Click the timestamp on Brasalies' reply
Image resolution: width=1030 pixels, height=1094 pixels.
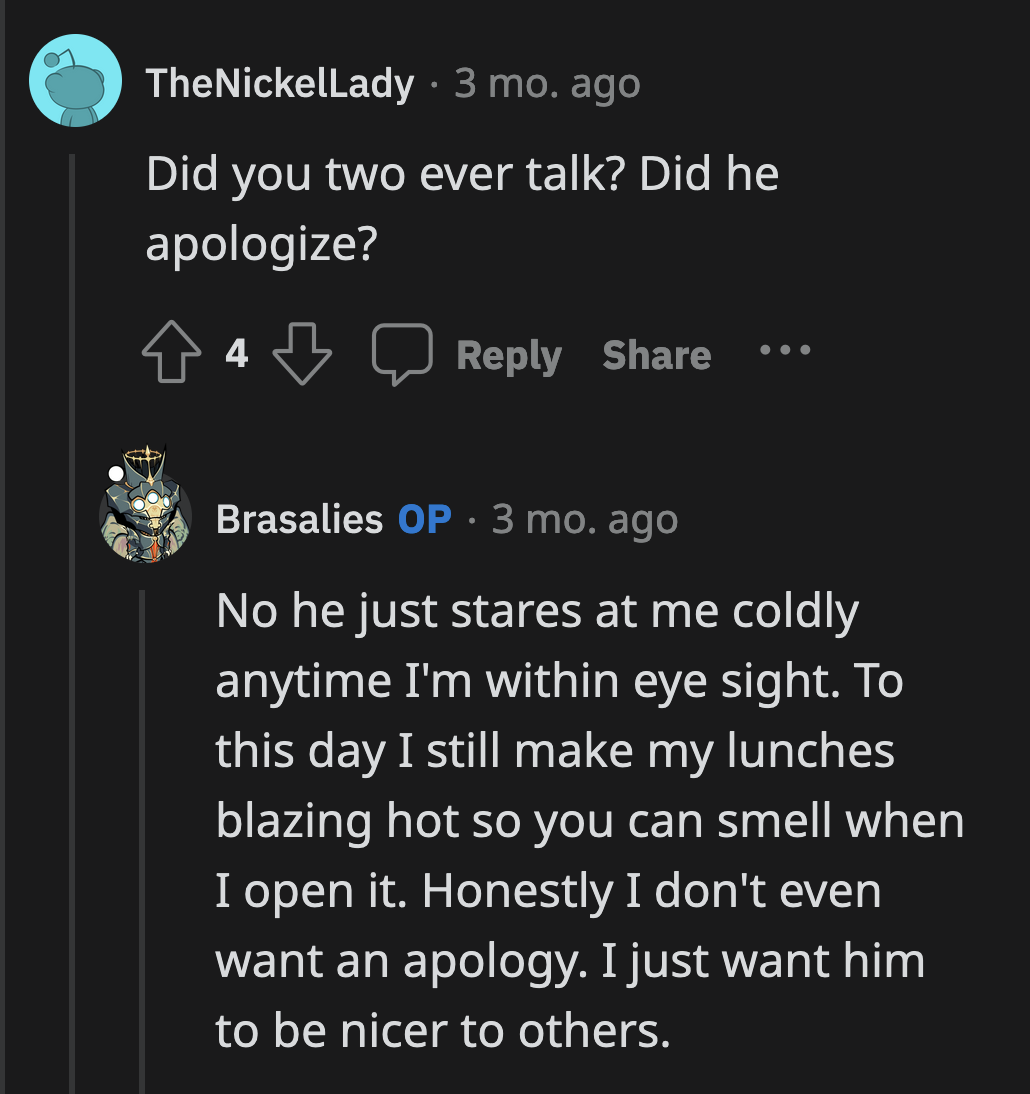585,519
